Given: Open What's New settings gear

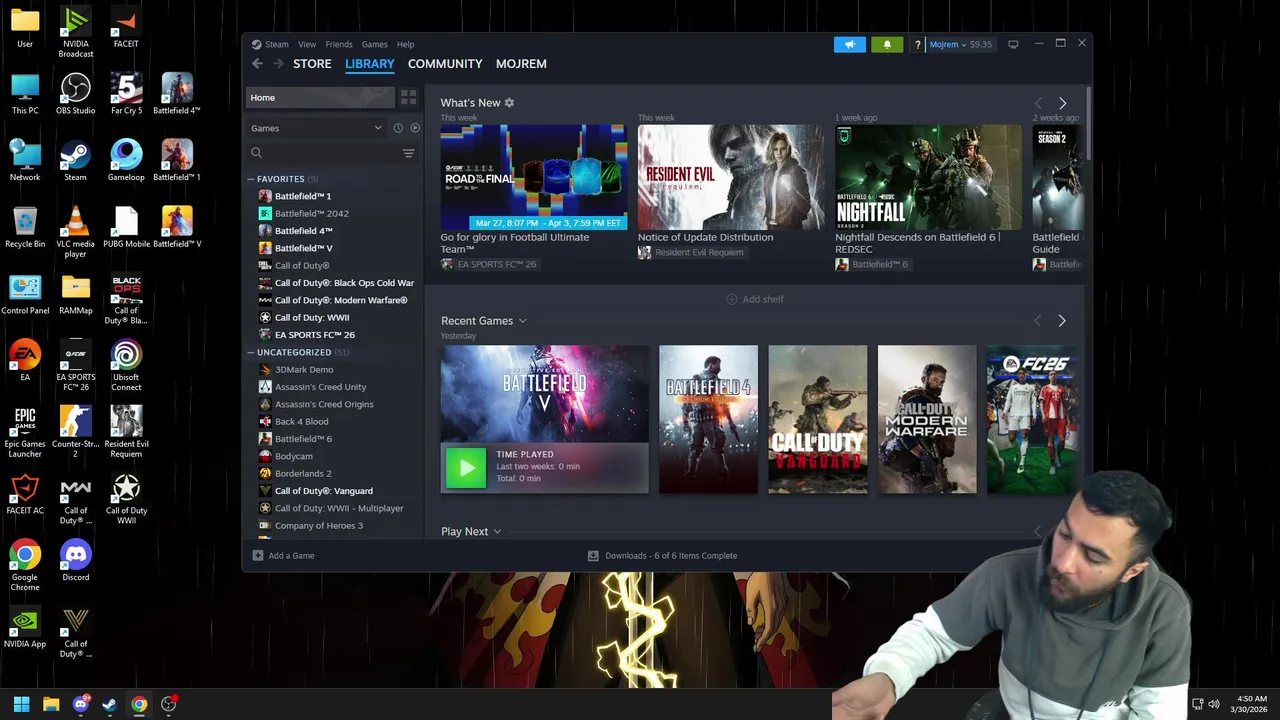Looking at the screenshot, I should click(x=509, y=102).
